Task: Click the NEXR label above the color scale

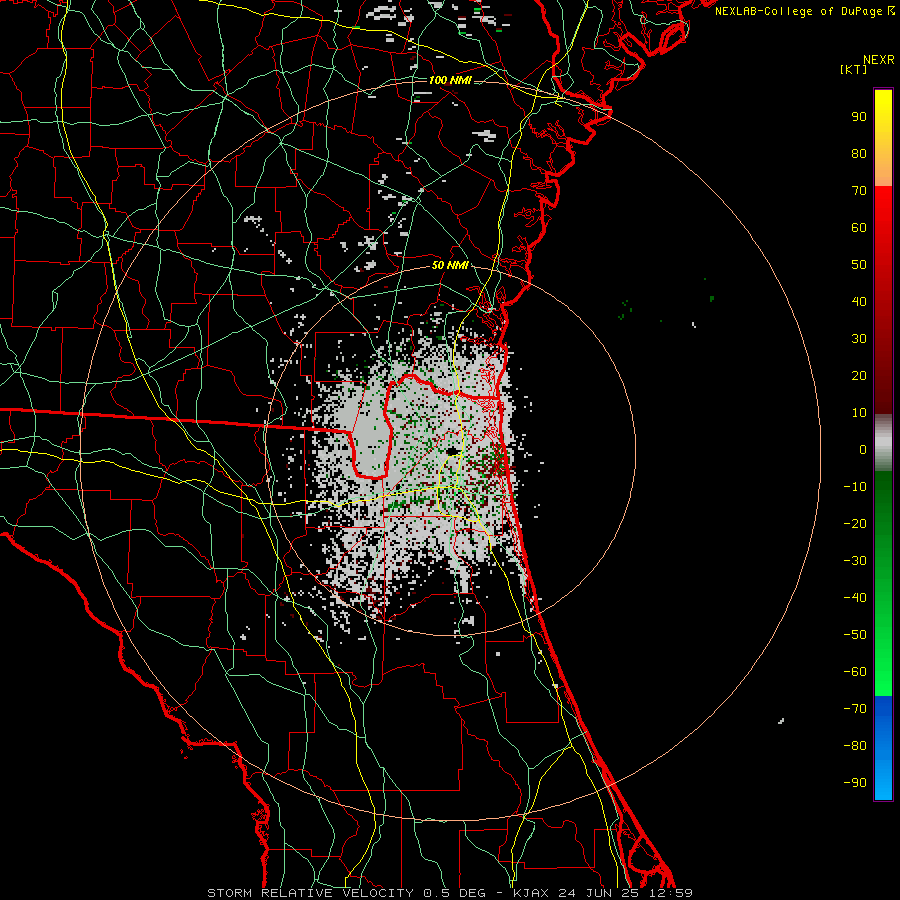Action: 879,60
